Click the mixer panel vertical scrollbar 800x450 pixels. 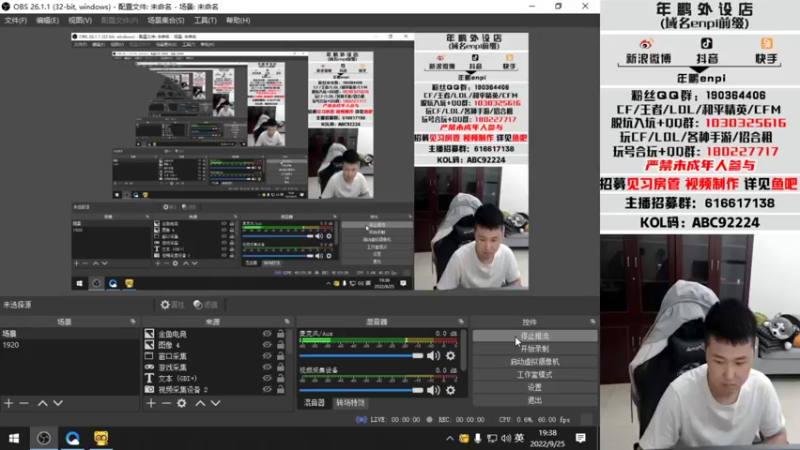(x=463, y=350)
